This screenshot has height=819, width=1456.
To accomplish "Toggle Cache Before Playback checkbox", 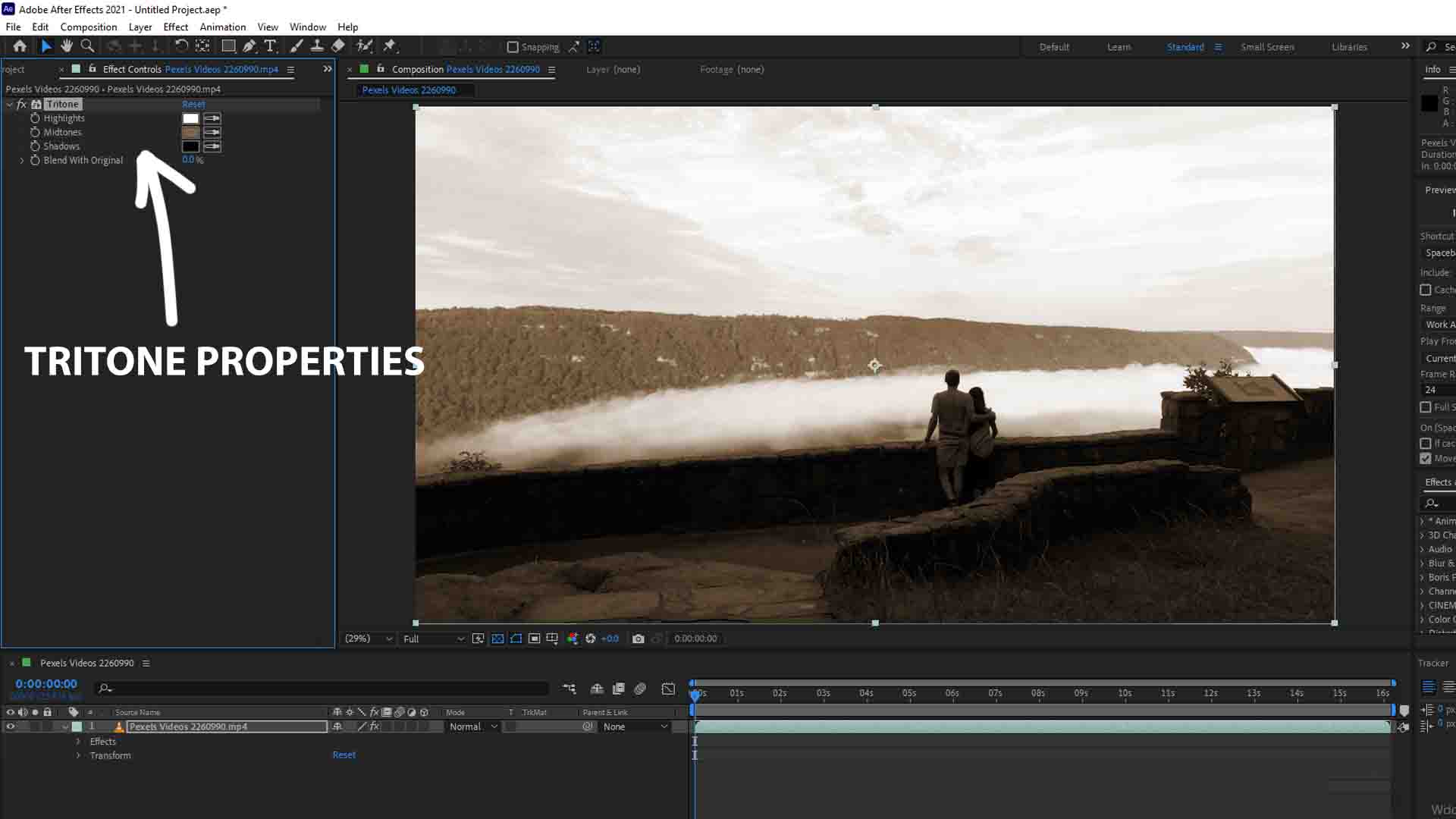I will (1426, 290).
